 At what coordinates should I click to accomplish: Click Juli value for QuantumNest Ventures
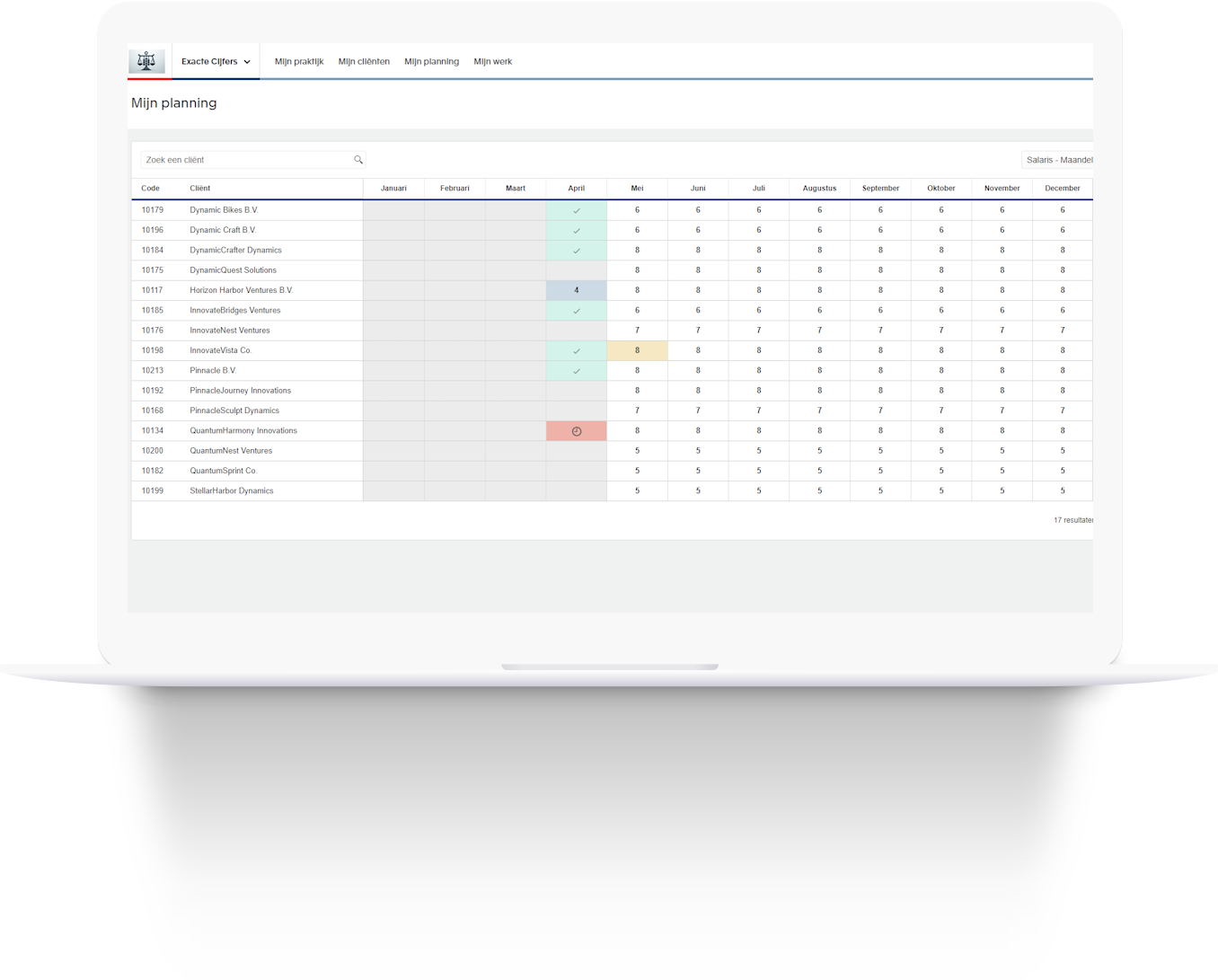click(759, 451)
